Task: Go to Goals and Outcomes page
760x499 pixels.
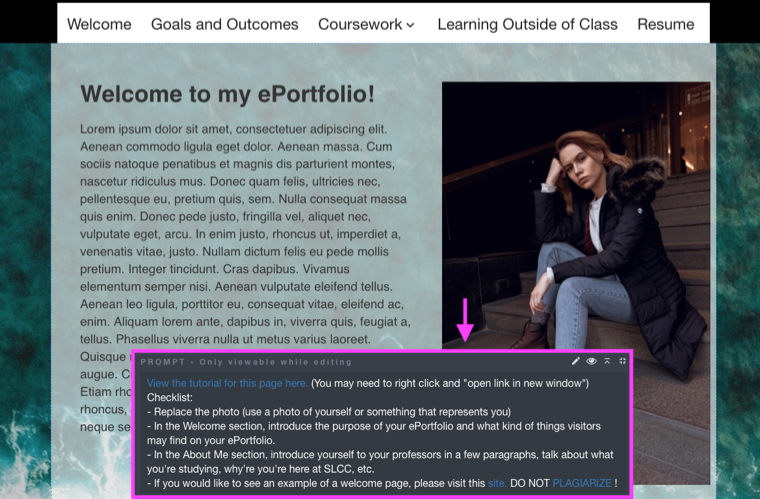Action: tap(224, 24)
